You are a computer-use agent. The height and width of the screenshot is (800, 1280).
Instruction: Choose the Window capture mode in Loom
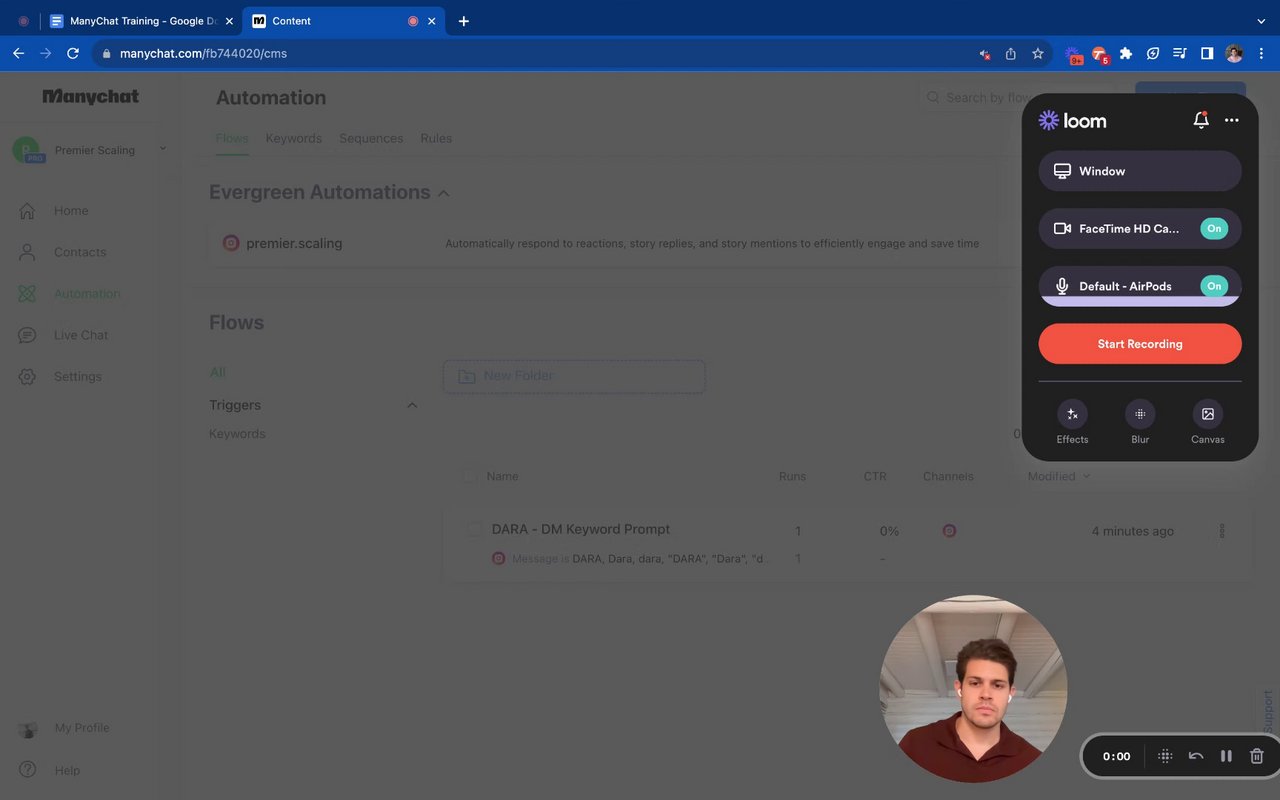pyautogui.click(x=1140, y=171)
